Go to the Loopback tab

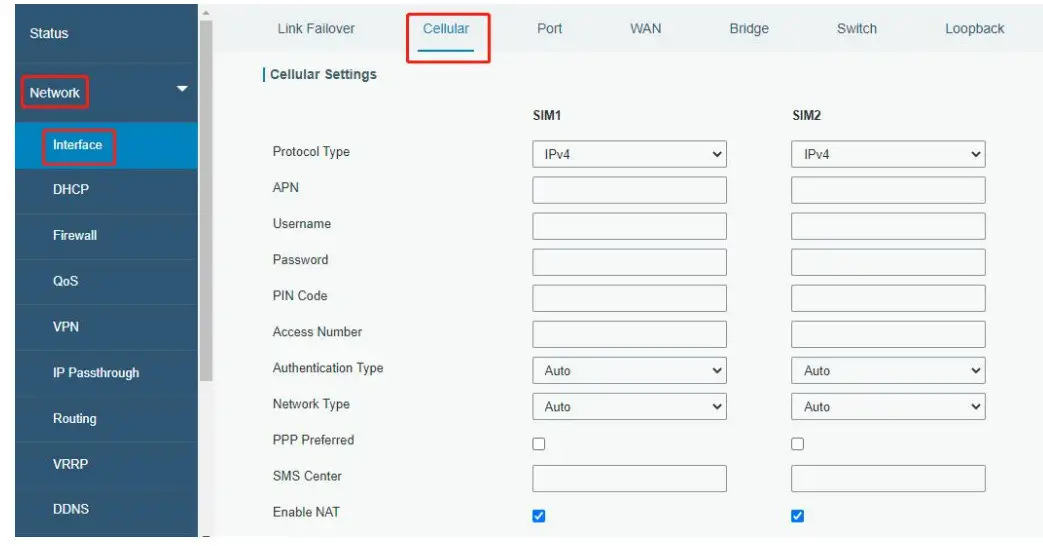[974, 29]
